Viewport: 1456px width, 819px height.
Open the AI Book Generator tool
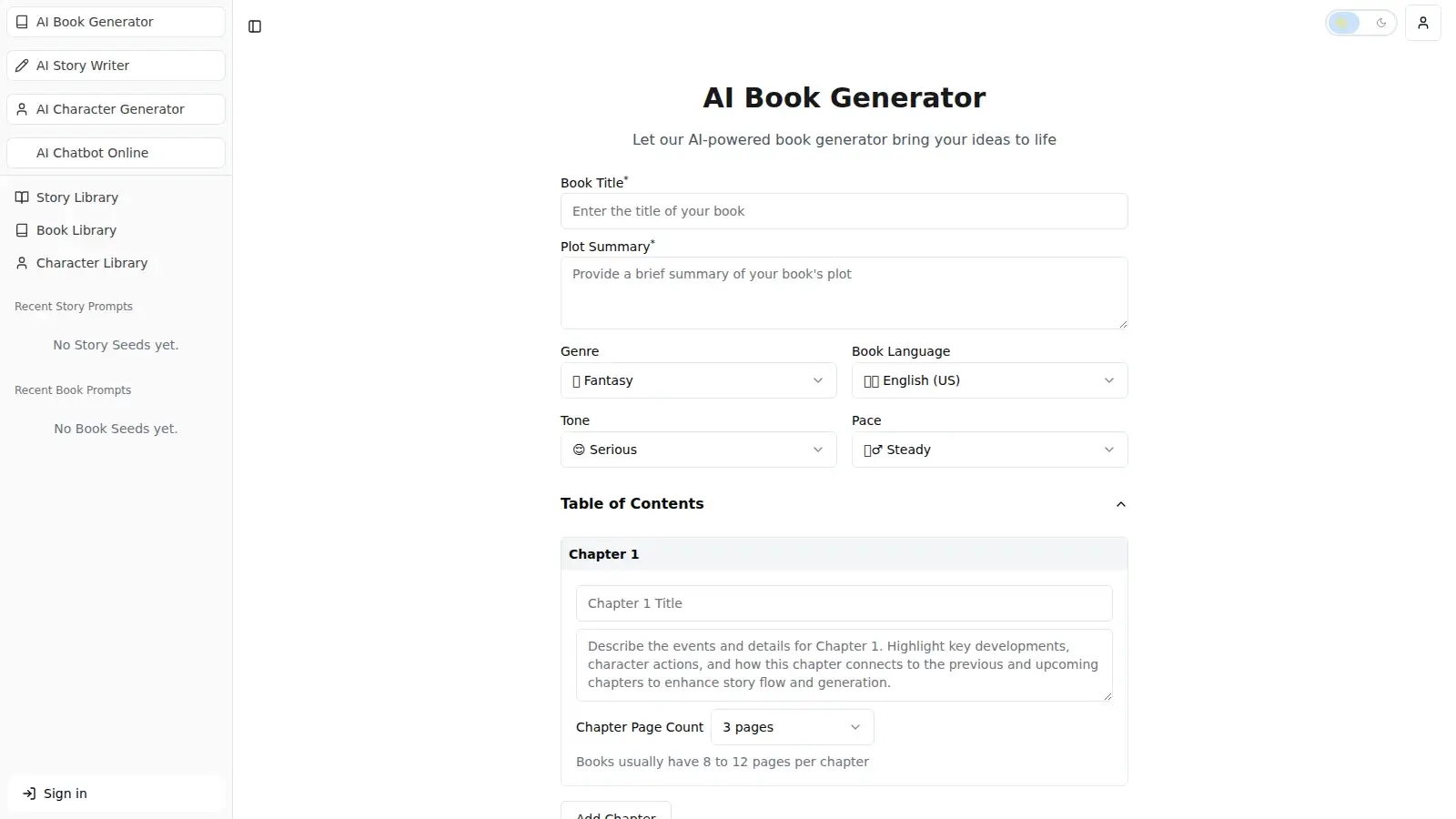[x=116, y=21]
